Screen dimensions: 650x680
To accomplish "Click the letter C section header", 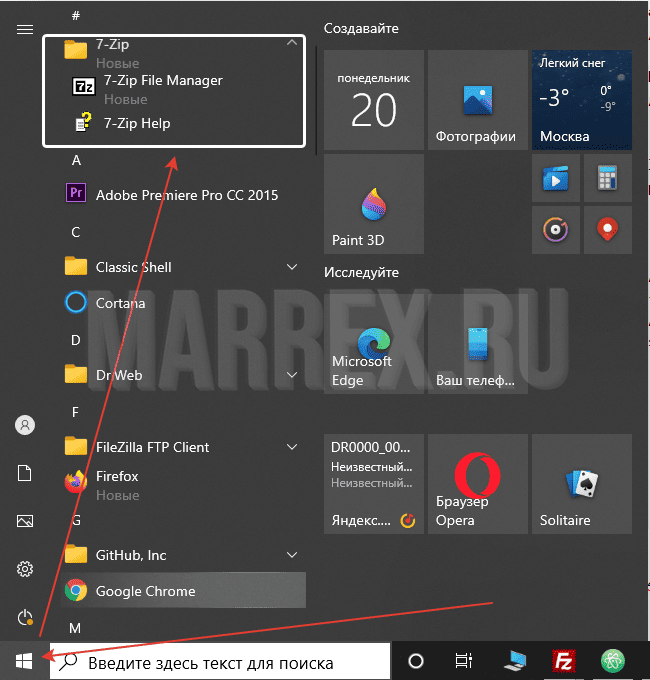I will tap(76, 232).
